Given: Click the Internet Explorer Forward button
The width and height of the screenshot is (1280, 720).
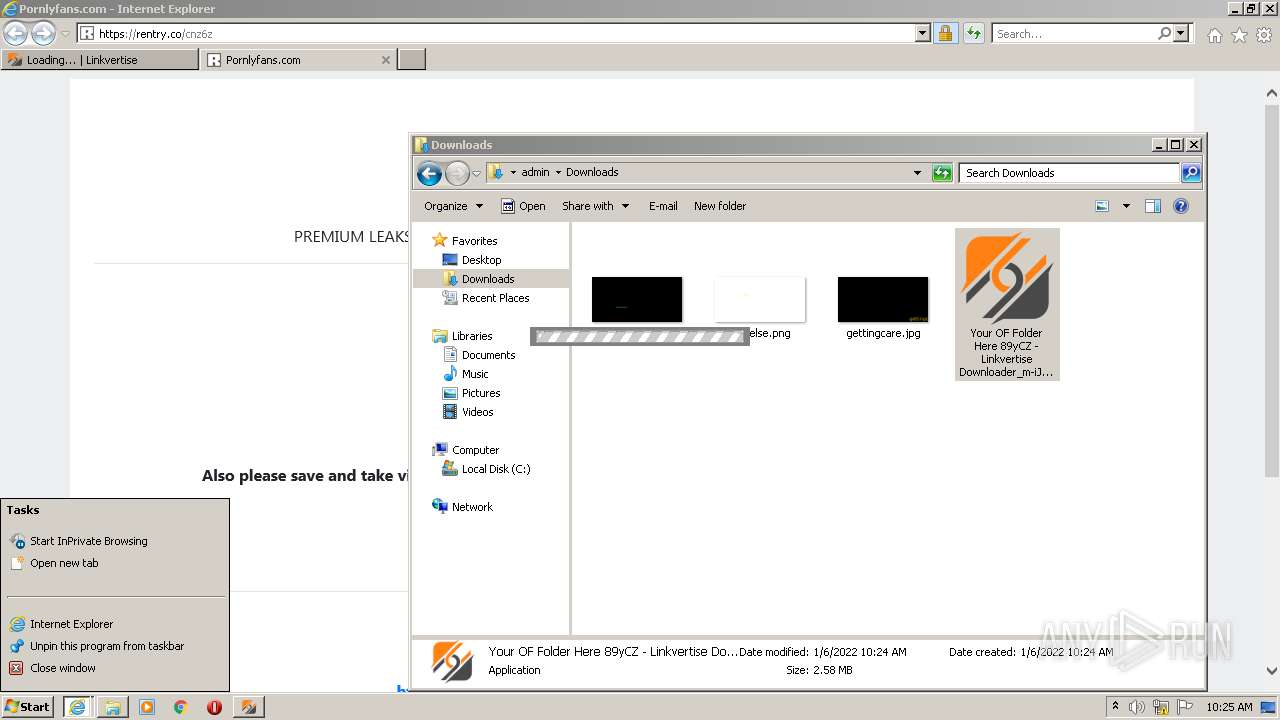Looking at the screenshot, I should (x=43, y=34).
